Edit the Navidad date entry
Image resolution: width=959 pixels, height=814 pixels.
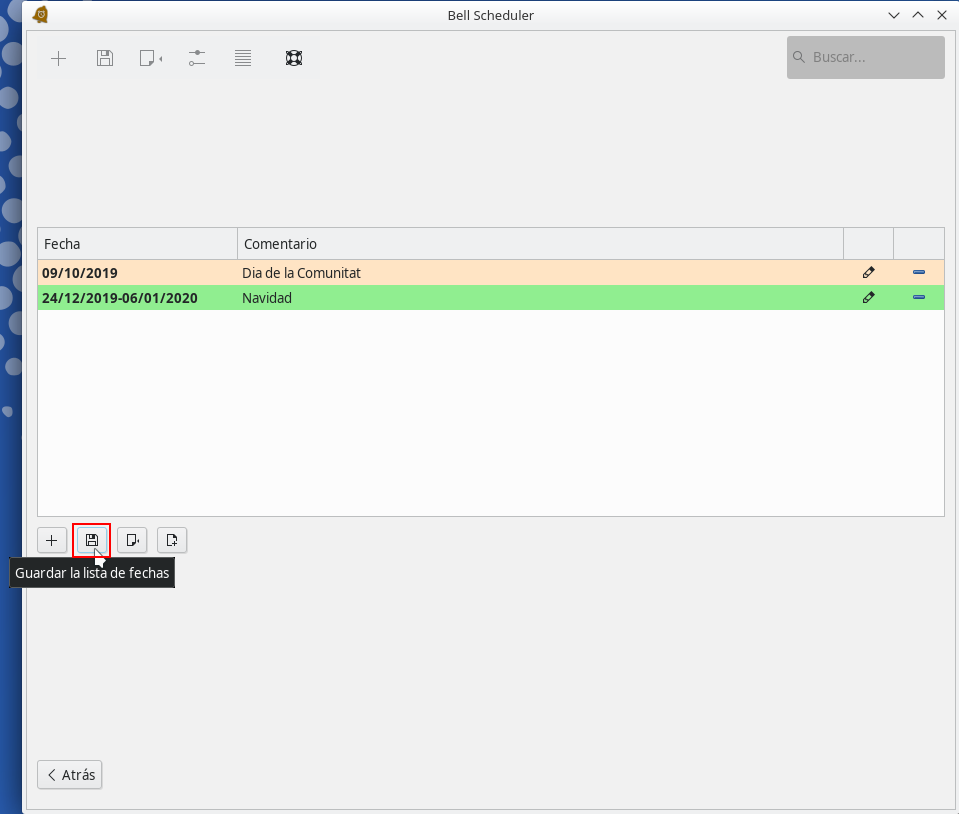[x=868, y=297]
